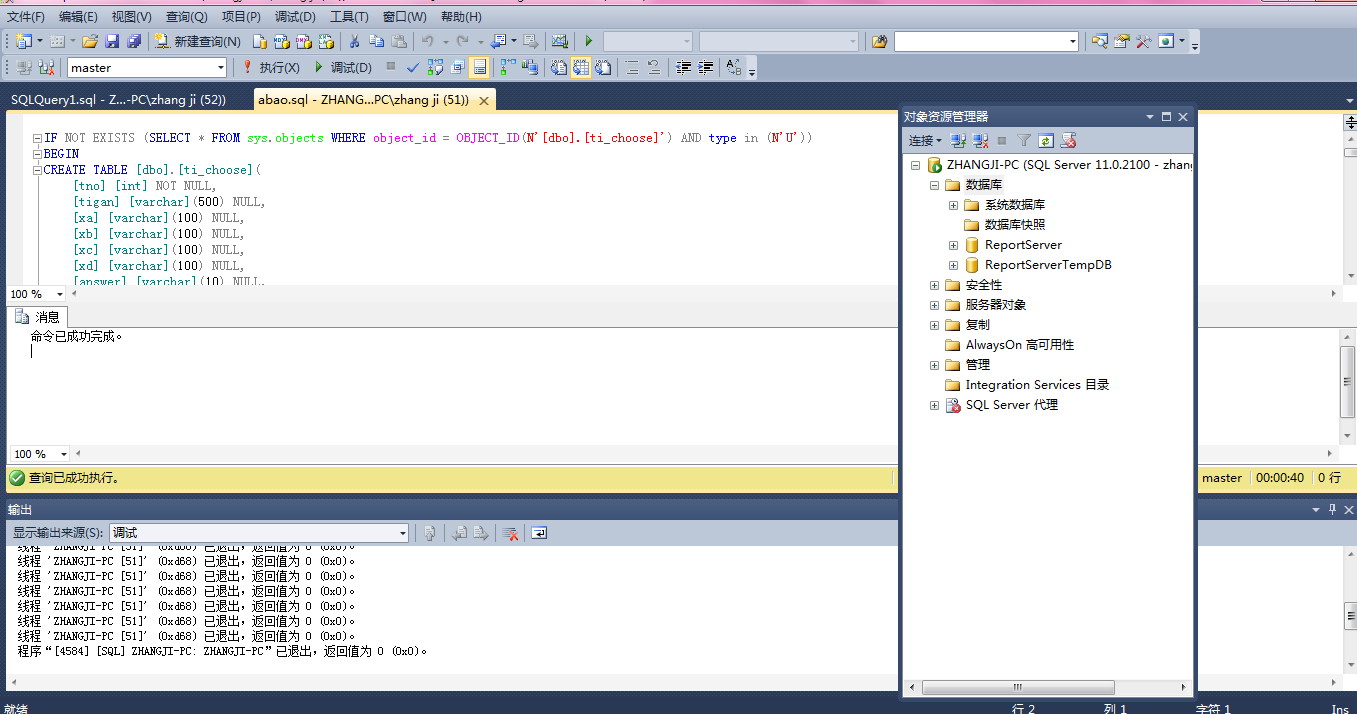1357x714 pixels.
Task: Open the 查询(Q) menu
Action: click(x=186, y=17)
